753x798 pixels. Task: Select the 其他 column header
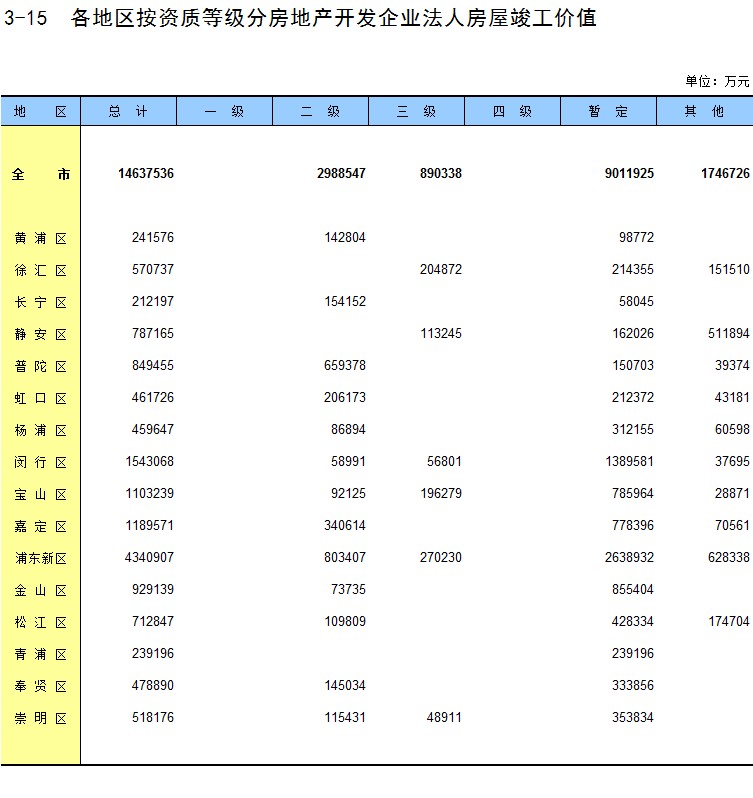(703, 112)
